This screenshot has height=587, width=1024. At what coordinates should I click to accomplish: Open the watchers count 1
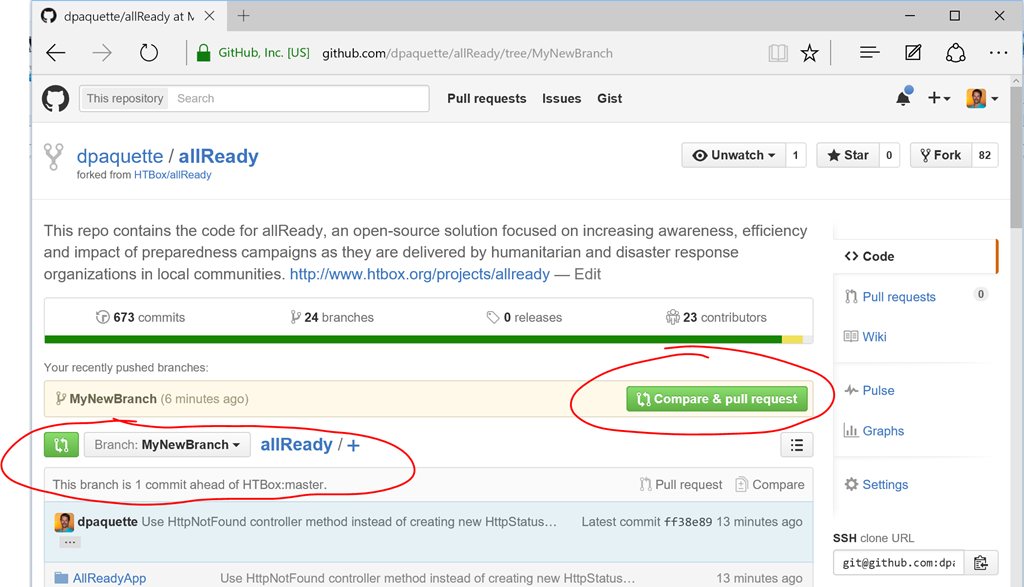pos(795,155)
